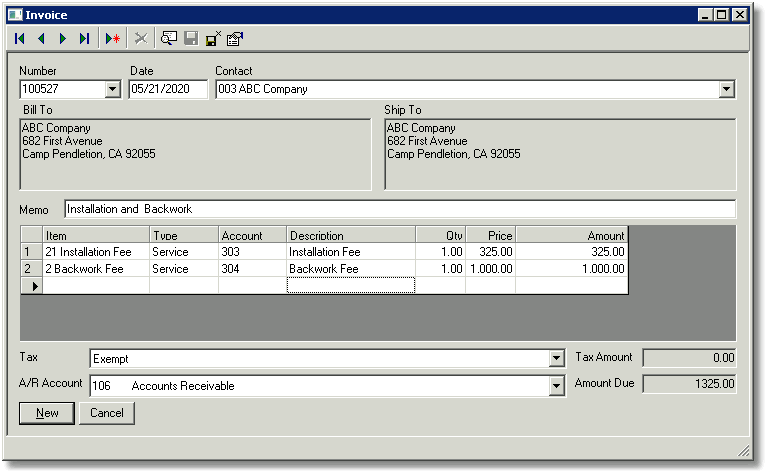Click the Account column header
This screenshot has height=475, width=768.
[252, 235]
